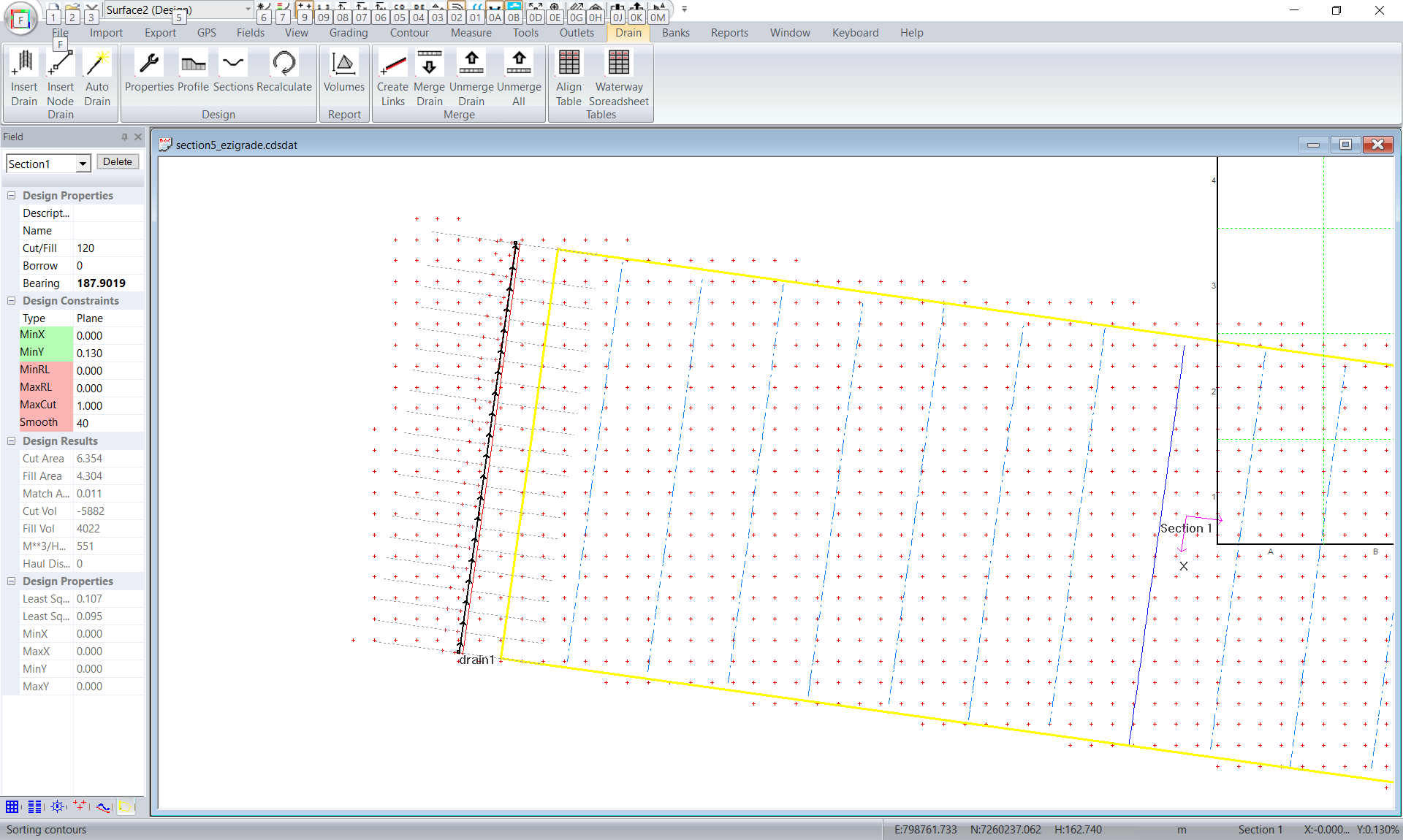This screenshot has width=1403, height=840.
Task: Open the Section1 dropdown
Action: click(83, 164)
